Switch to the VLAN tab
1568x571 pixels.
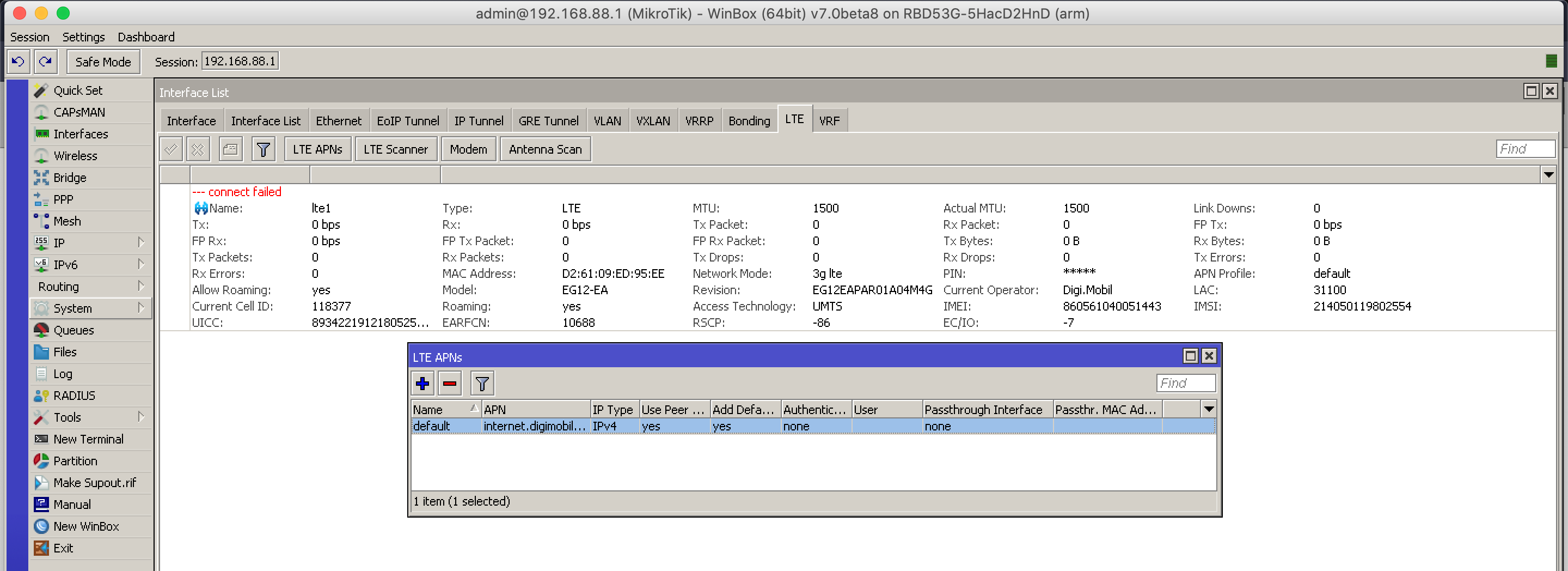pyautogui.click(x=607, y=120)
